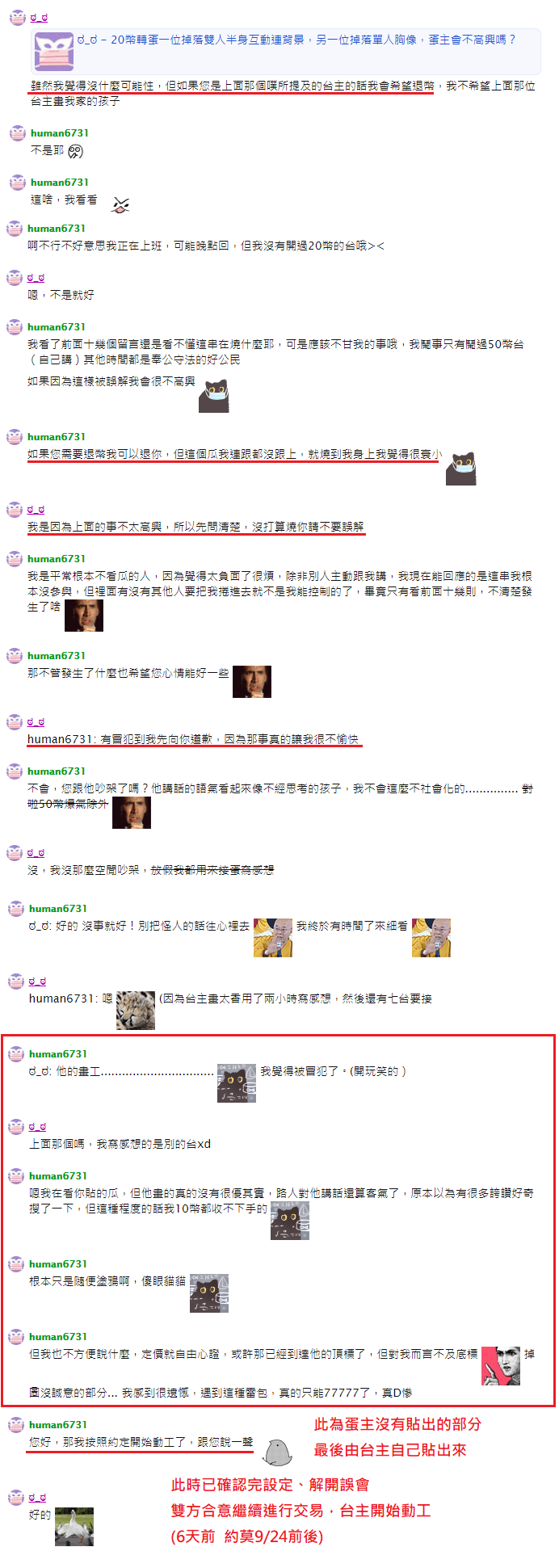Open d_d profile above 嗯，不是就好
559x1568 pixels.
(36, 278)
